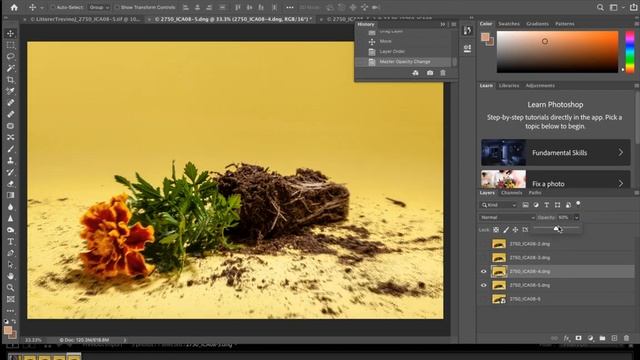Expand Fundamental Skills chevron arrow
This screenshot has width=640, height=360.
point(620,152)
